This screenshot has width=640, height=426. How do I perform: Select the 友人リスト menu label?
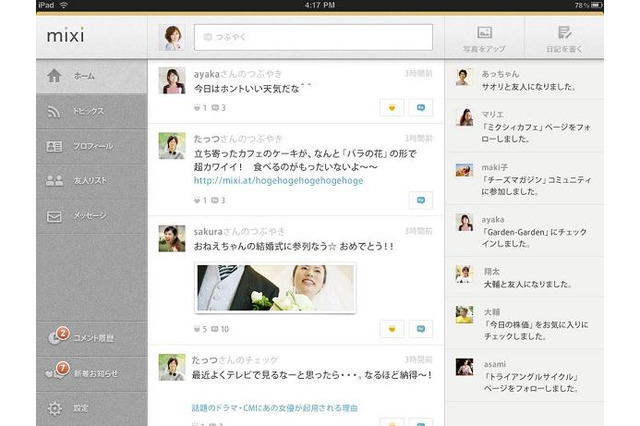[x=90, y=181]
